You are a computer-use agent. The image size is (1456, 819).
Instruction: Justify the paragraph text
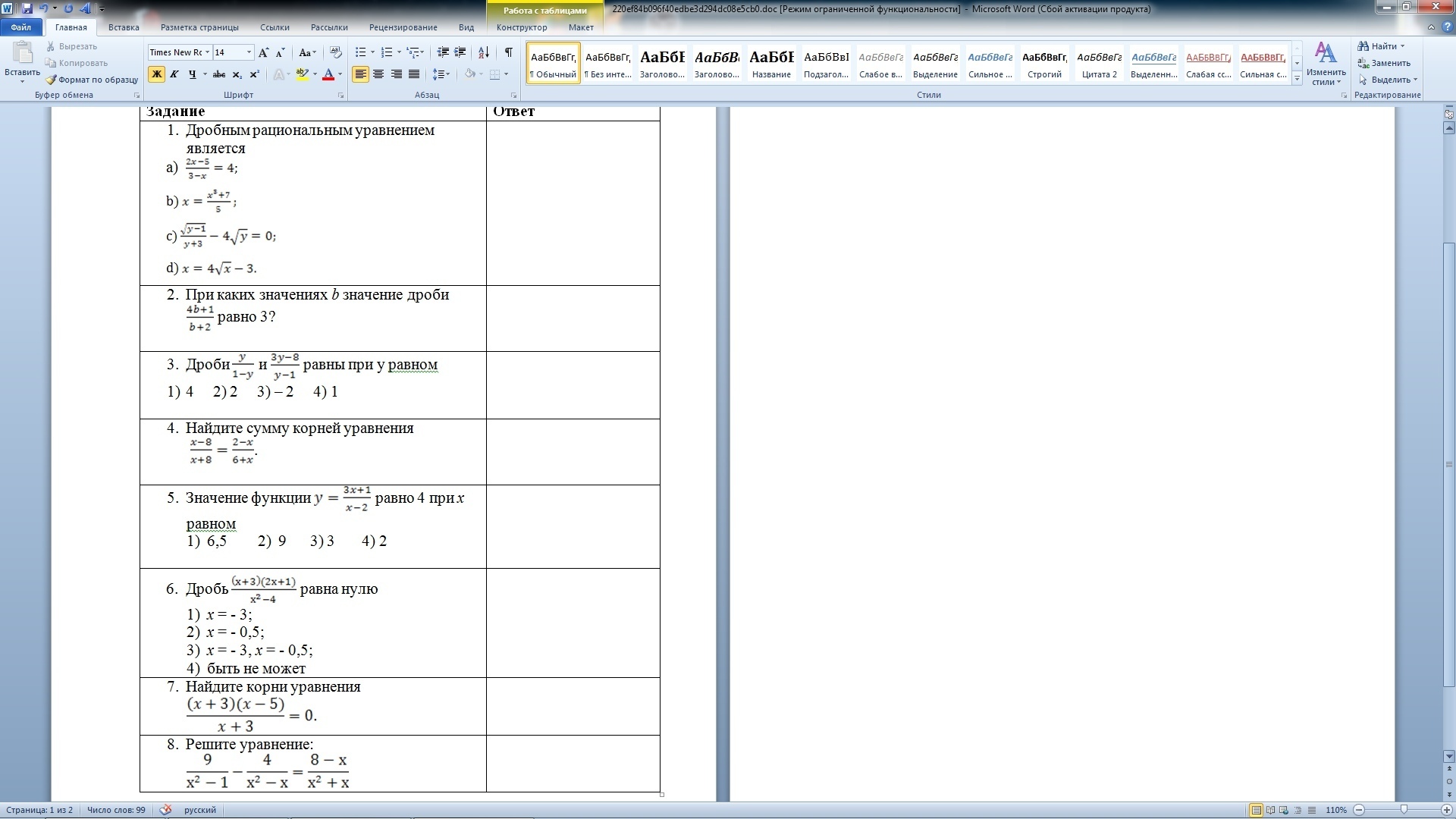(x=414, y=74)
